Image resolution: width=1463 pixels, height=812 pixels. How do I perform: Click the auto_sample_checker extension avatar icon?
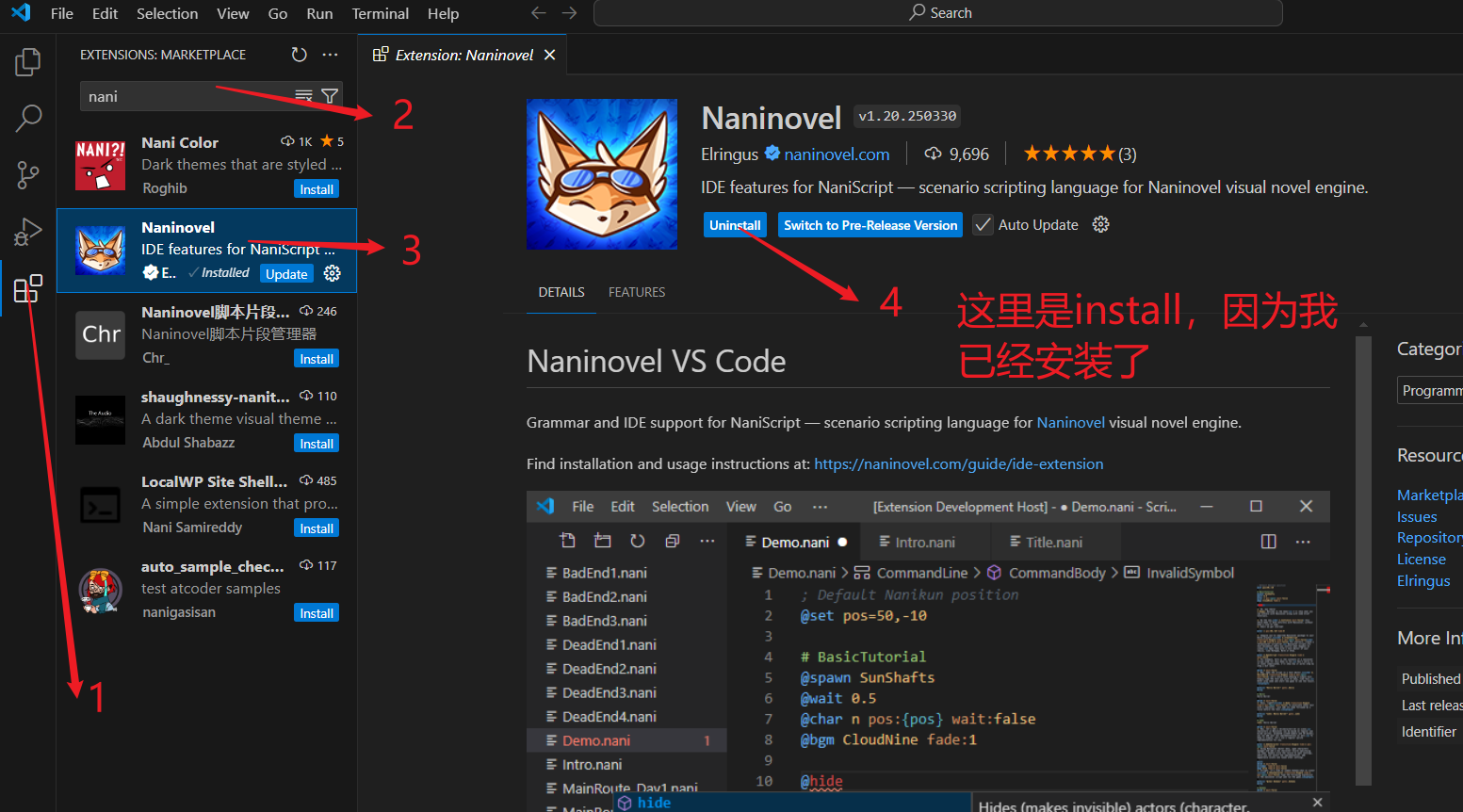coord(100,590)
